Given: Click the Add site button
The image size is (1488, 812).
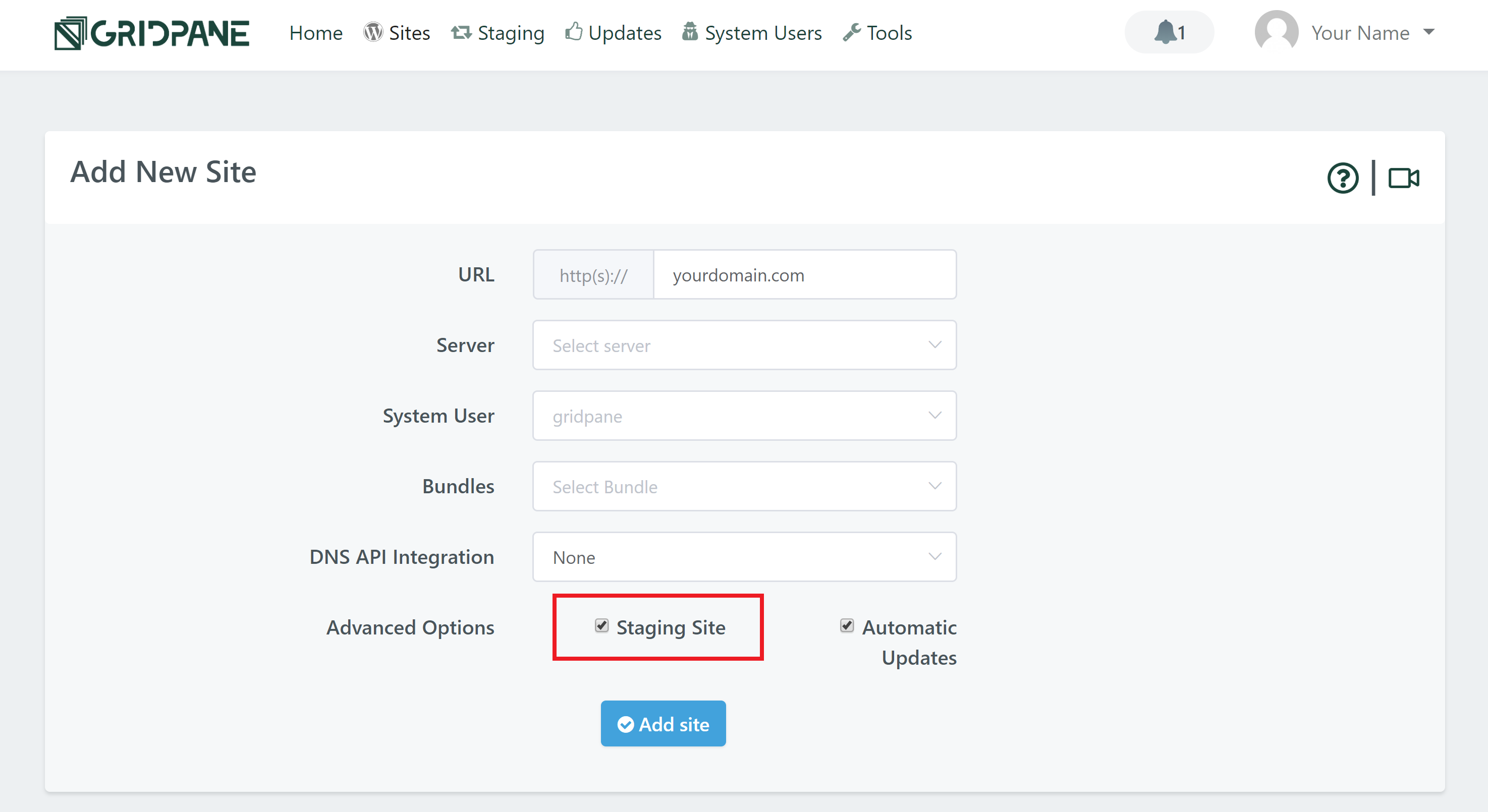Looking at the screenshot, I should click(x=663, y=724).
